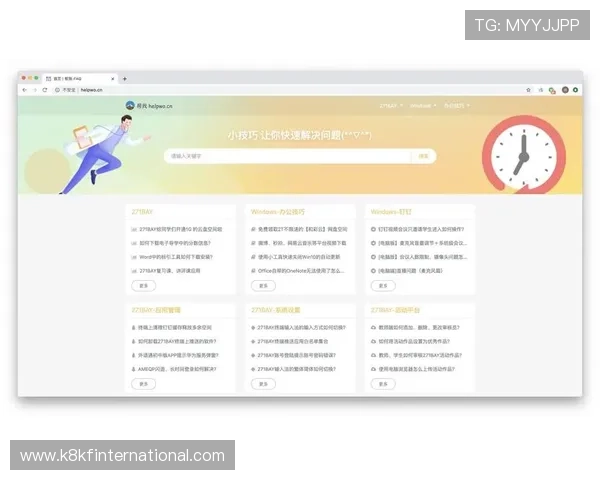Click 更多 button in the 271BAY card
Viewport: 600px width, 480px height.
point(143,285)
